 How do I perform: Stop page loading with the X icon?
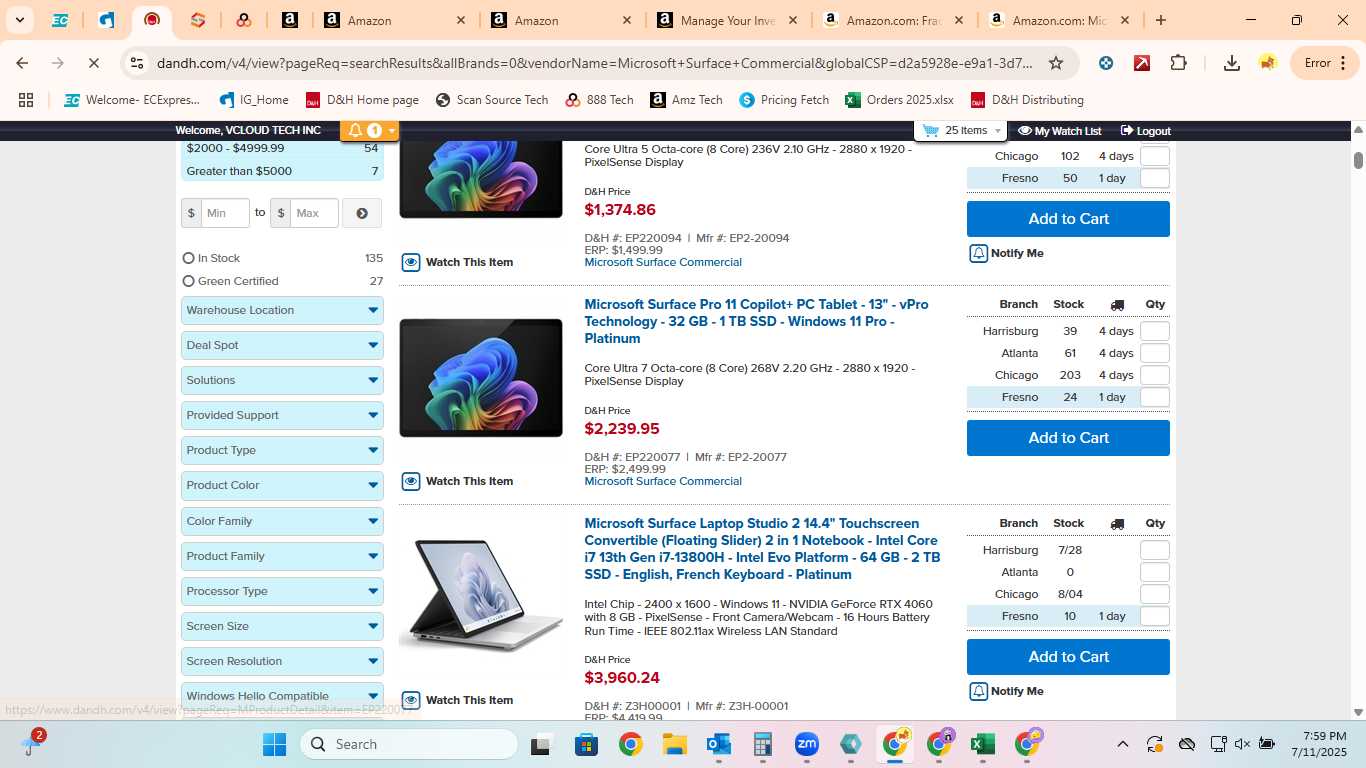pos(93,63)
